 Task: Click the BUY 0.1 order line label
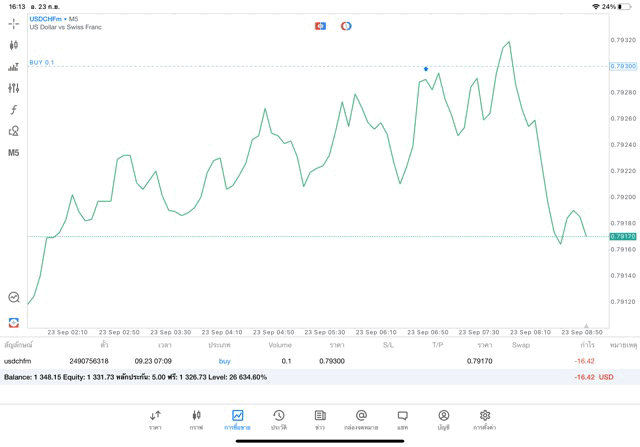tap(42, 62)
